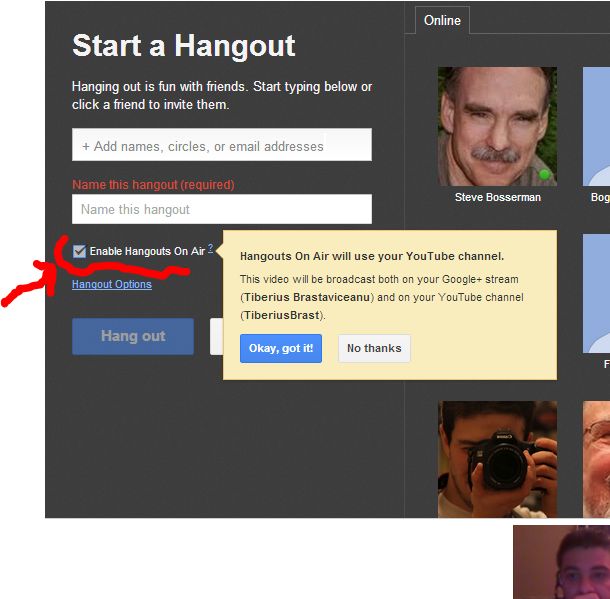
Task: Click the Start a Hangout heading
Action: [184, 46]
